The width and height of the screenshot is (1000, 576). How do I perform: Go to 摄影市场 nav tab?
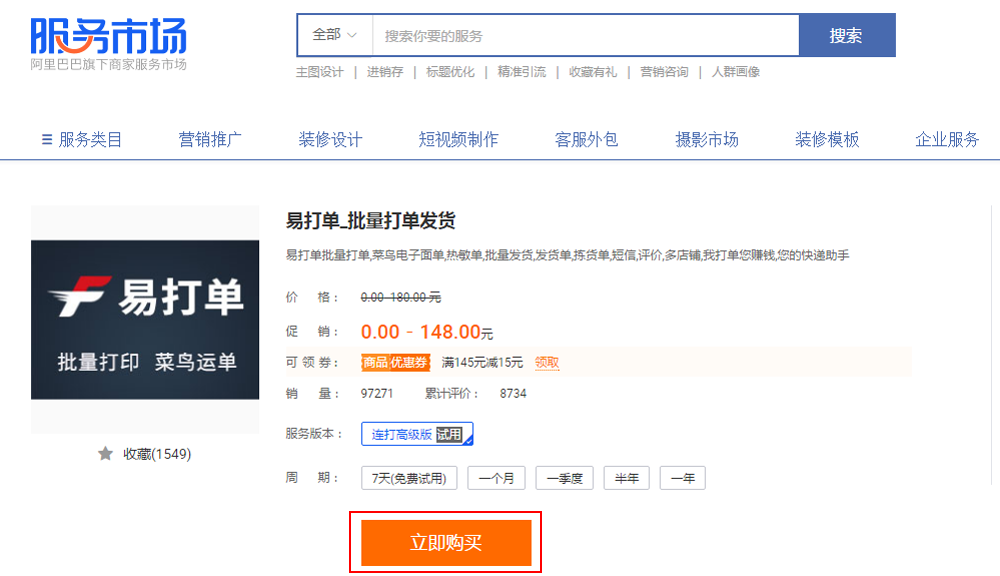point(707,139)
